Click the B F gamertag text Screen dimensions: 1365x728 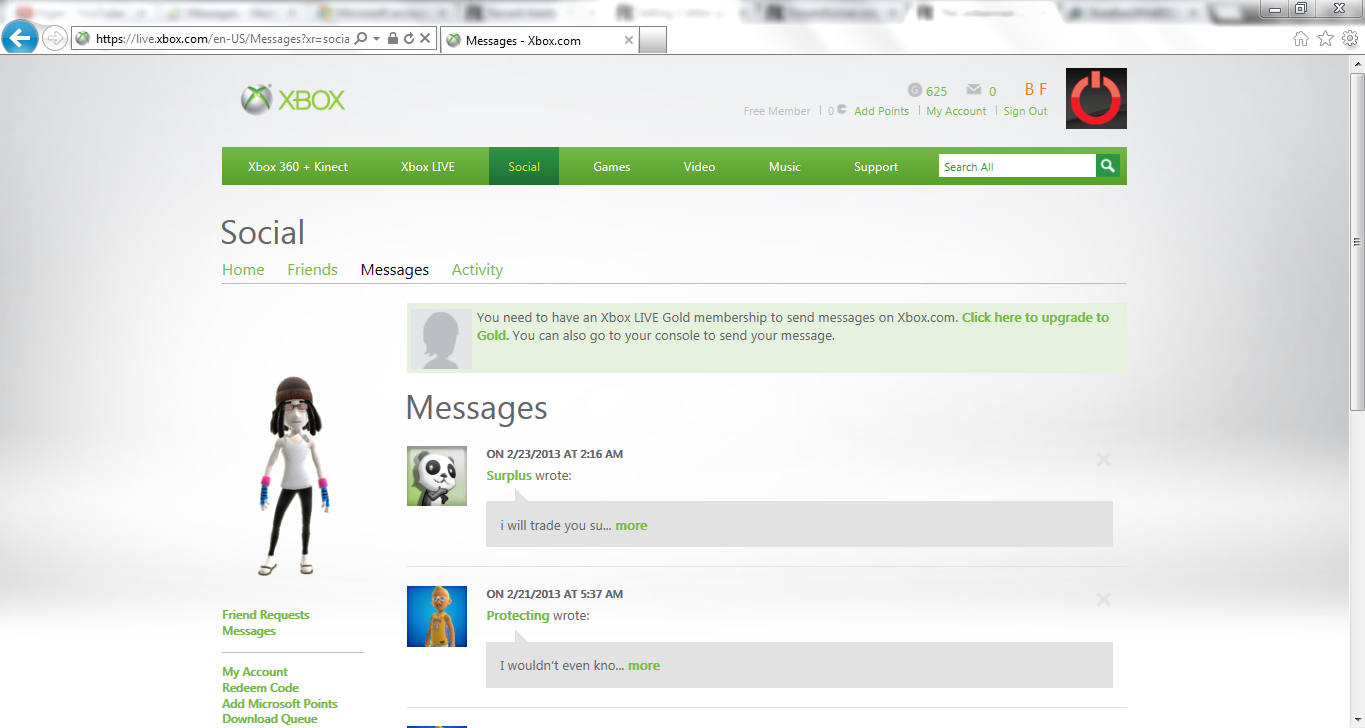click(x=1036, y=90)
